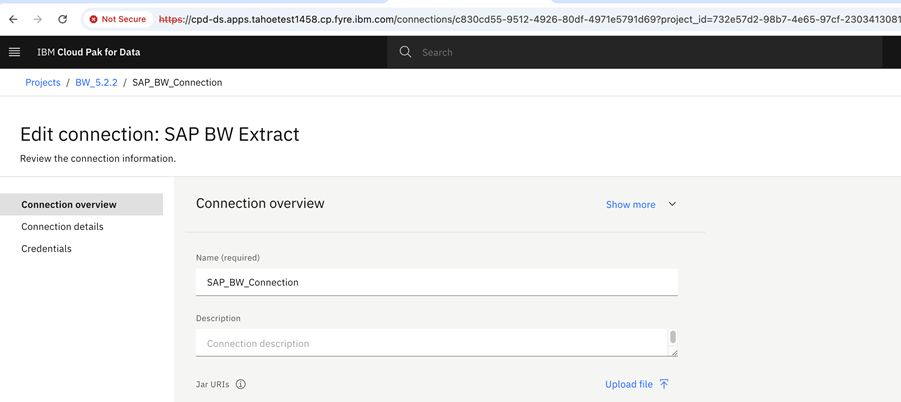This screenshot has height=402, width=901.
Task: Click the Review the connection information text
Action: 98,159
